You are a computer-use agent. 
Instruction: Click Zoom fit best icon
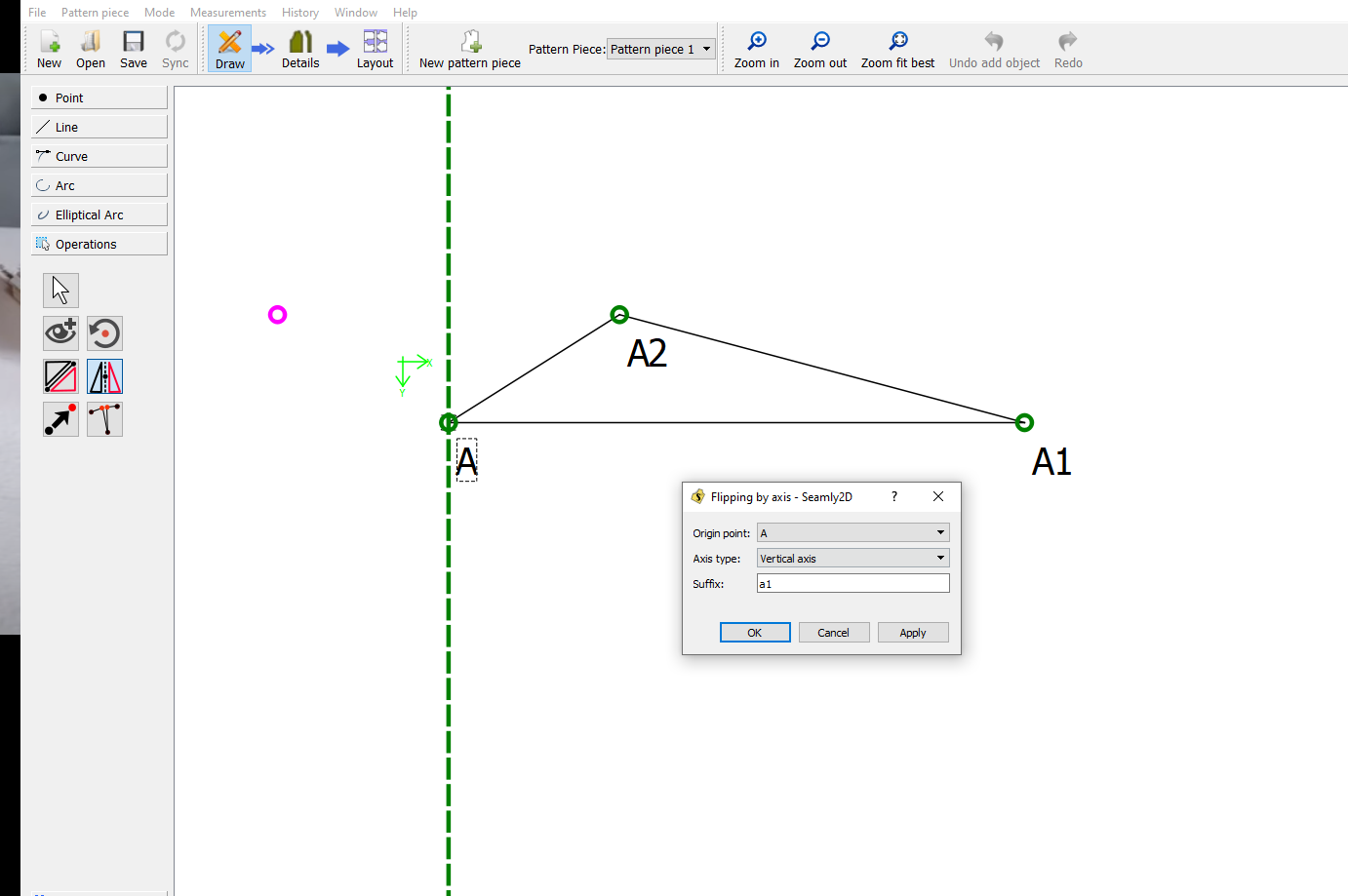coord(897,49)
